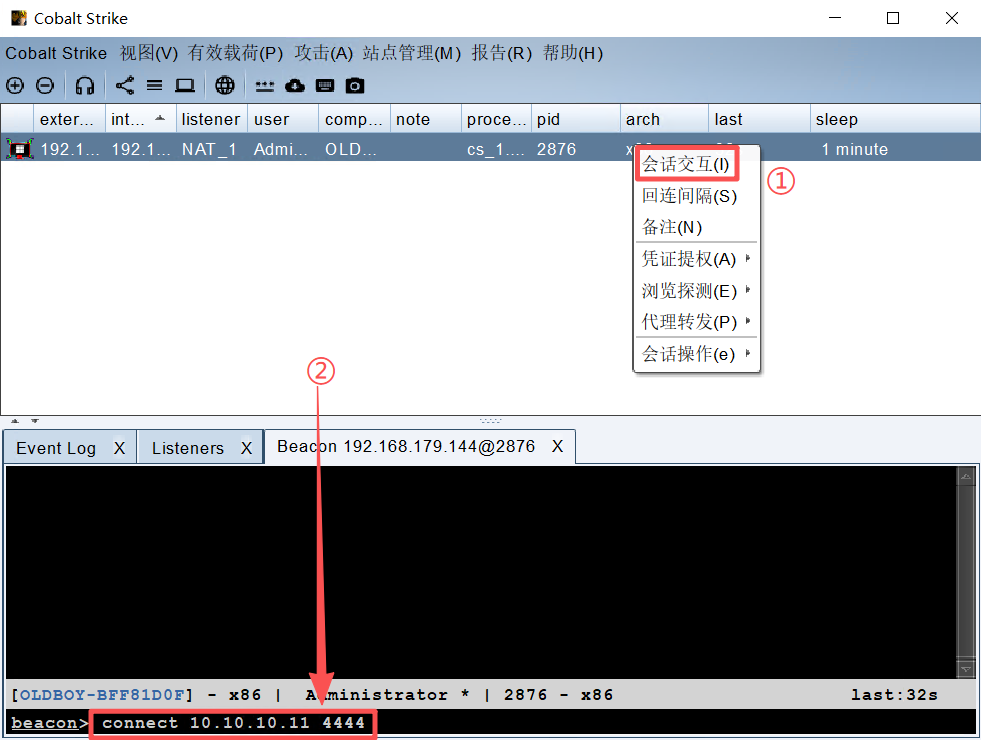Click beacon console scrollbar up arrow
981x740 pixels.
(966, 477)
